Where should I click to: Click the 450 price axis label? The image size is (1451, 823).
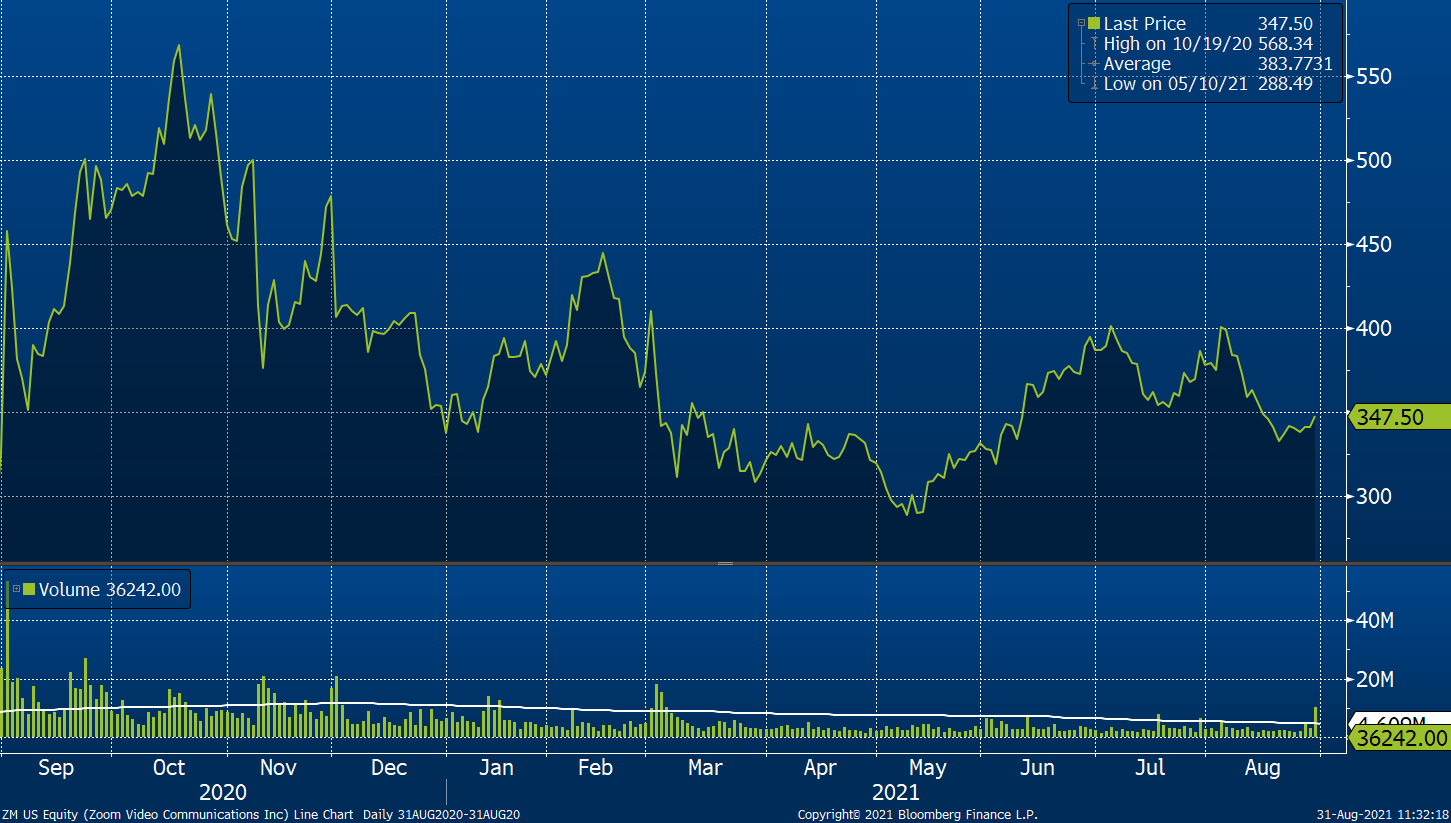click(1374, 245)
